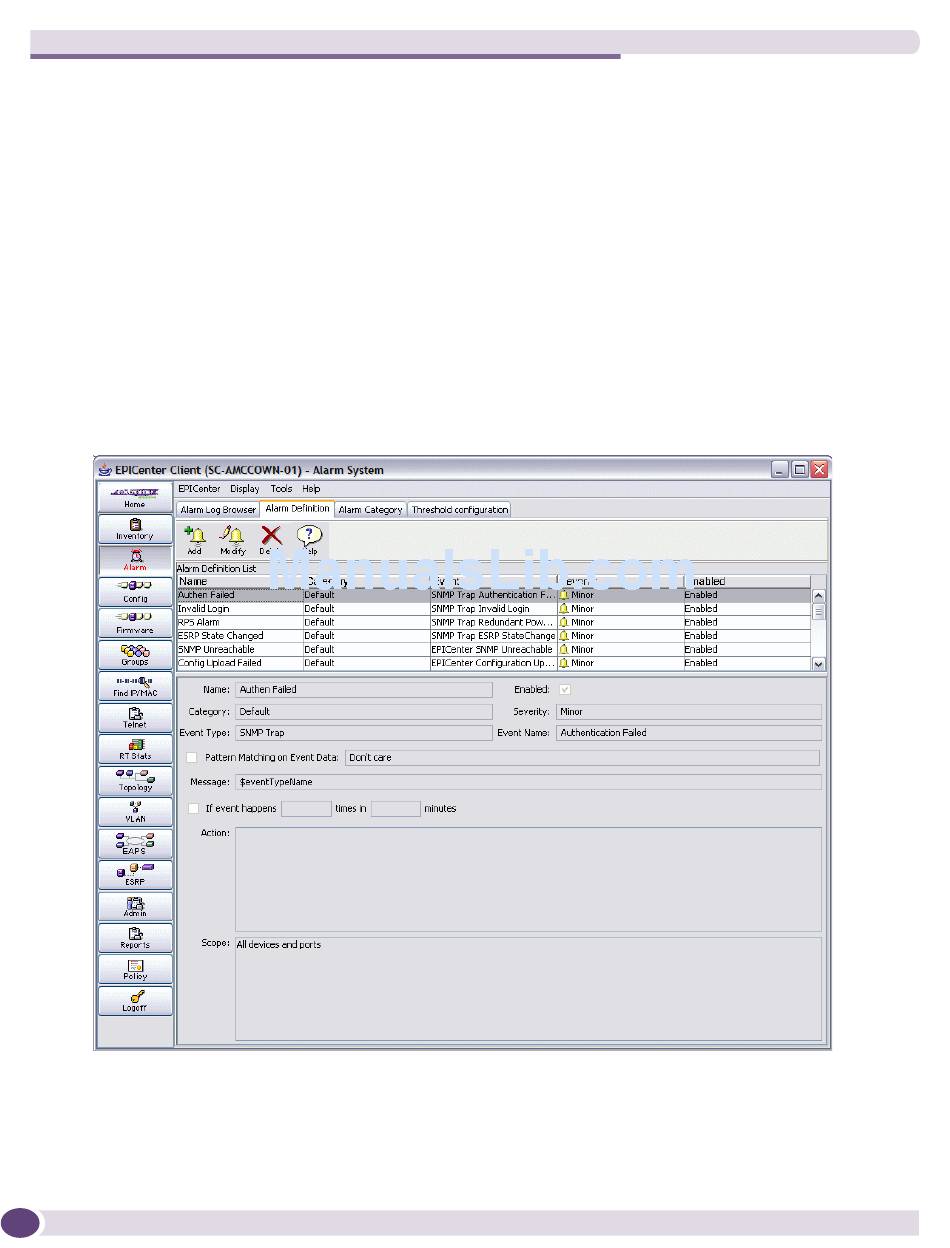Viewport: 950px width, 1248px height.
Task: Open the ESRP module
Action: tap(135, 875)
